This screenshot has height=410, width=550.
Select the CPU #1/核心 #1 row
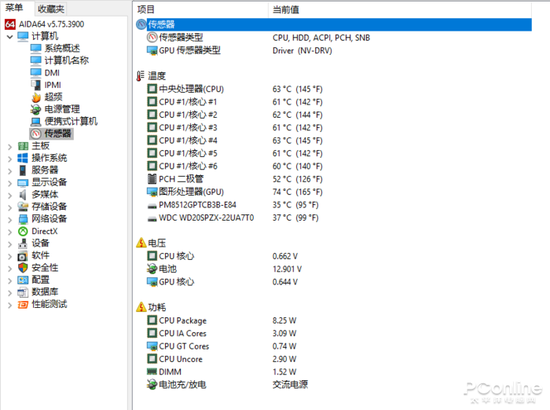(x=333, y=102)
